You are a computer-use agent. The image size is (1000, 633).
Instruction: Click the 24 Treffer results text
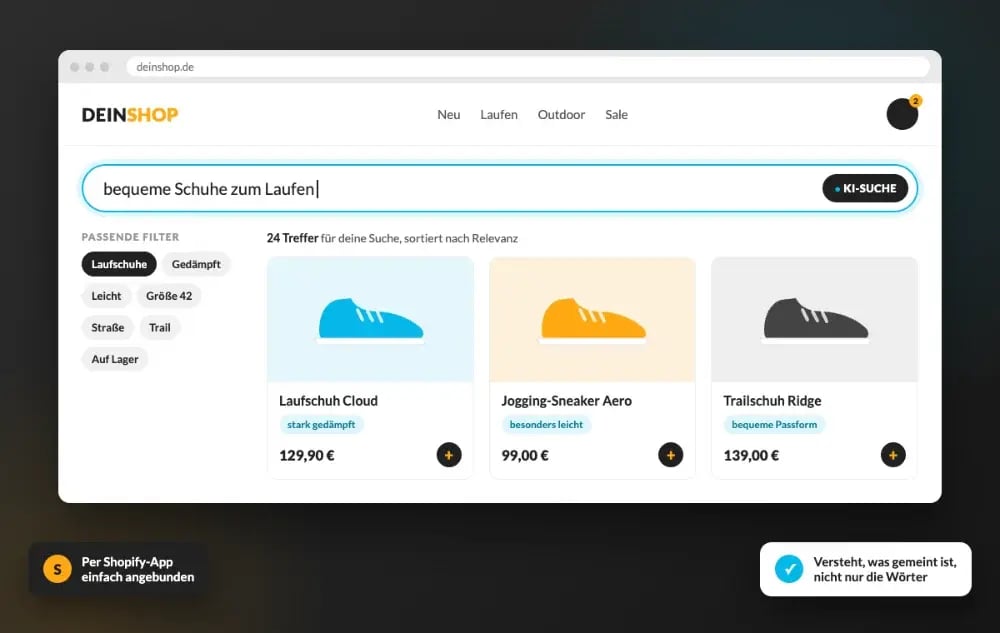tap(292, 238)
